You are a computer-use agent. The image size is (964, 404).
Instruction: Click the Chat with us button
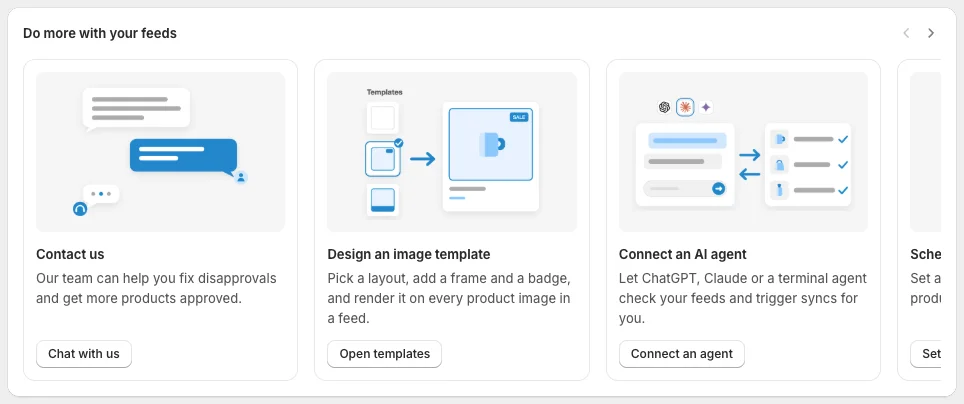click(84, 354)
